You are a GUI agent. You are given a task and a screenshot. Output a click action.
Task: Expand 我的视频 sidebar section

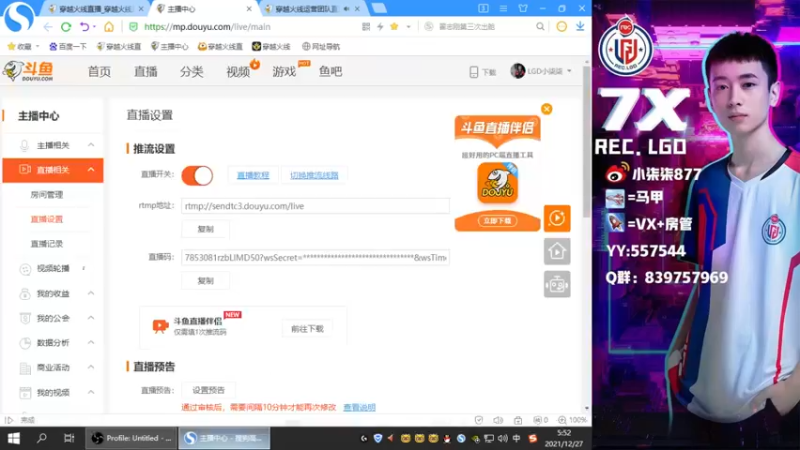click(x=91, y=392)
